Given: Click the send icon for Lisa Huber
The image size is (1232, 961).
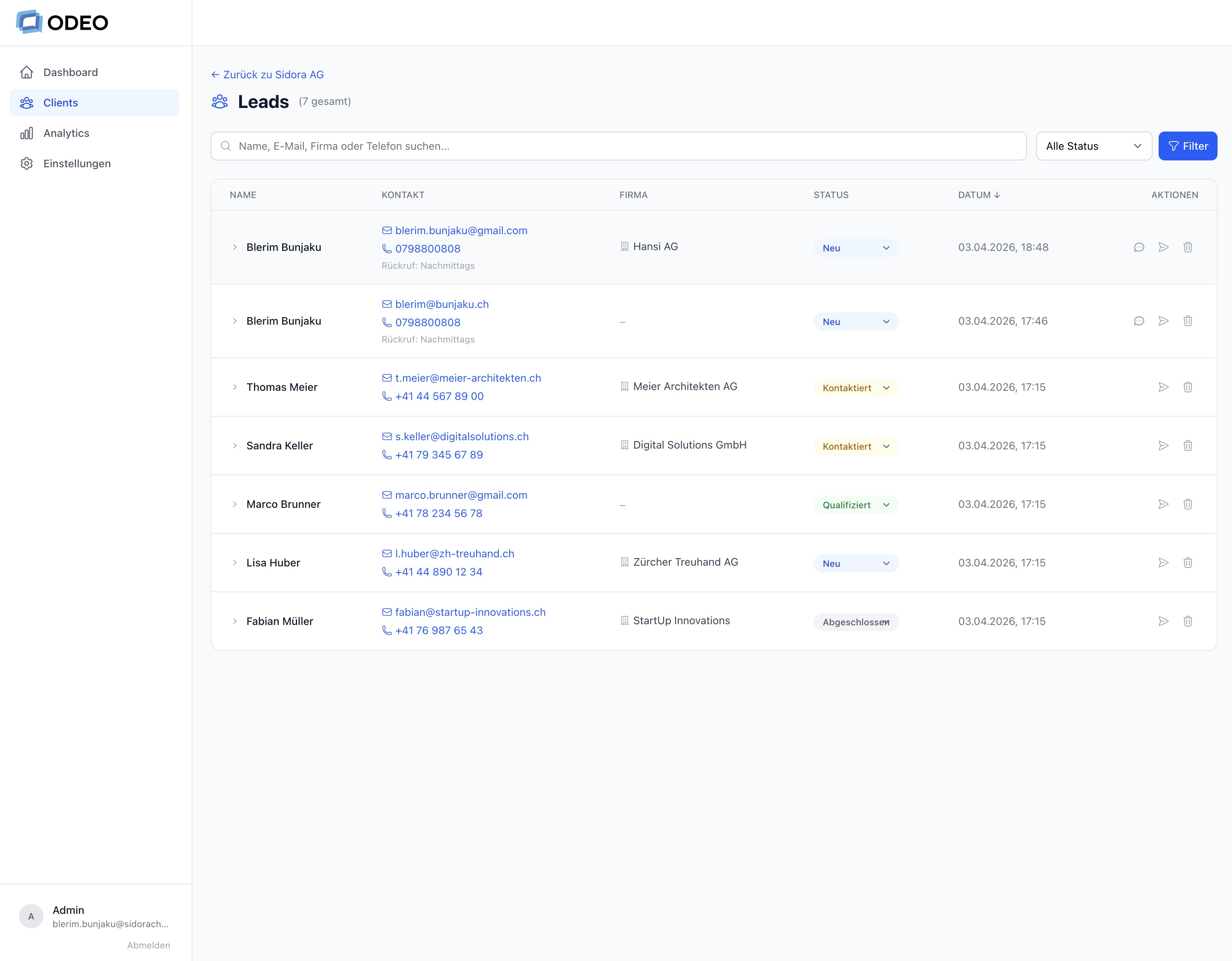Looking at the screenshot, I should click(1163, 562).
